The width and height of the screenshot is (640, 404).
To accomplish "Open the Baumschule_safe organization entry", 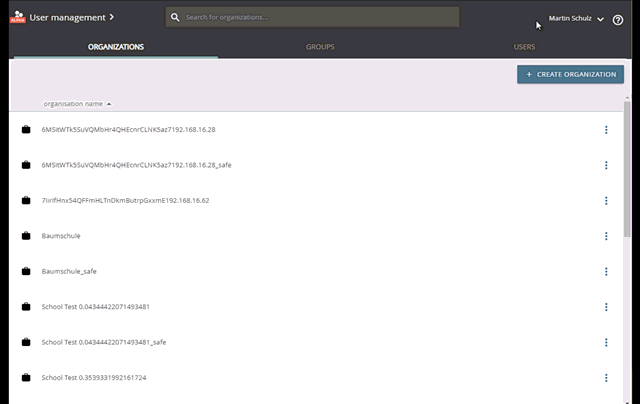I will click(x=69, y=271).
